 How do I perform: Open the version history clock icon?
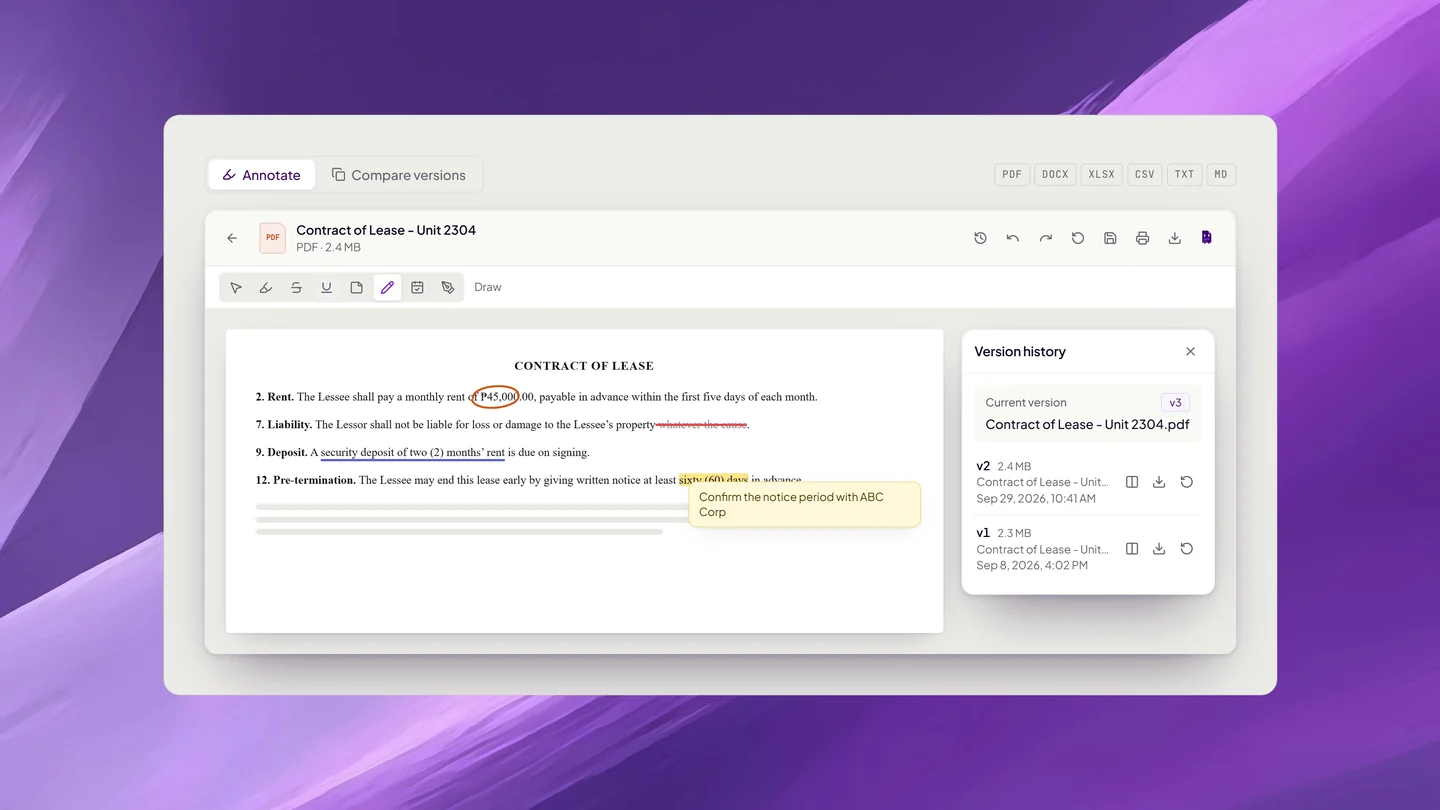coord(980,238)
